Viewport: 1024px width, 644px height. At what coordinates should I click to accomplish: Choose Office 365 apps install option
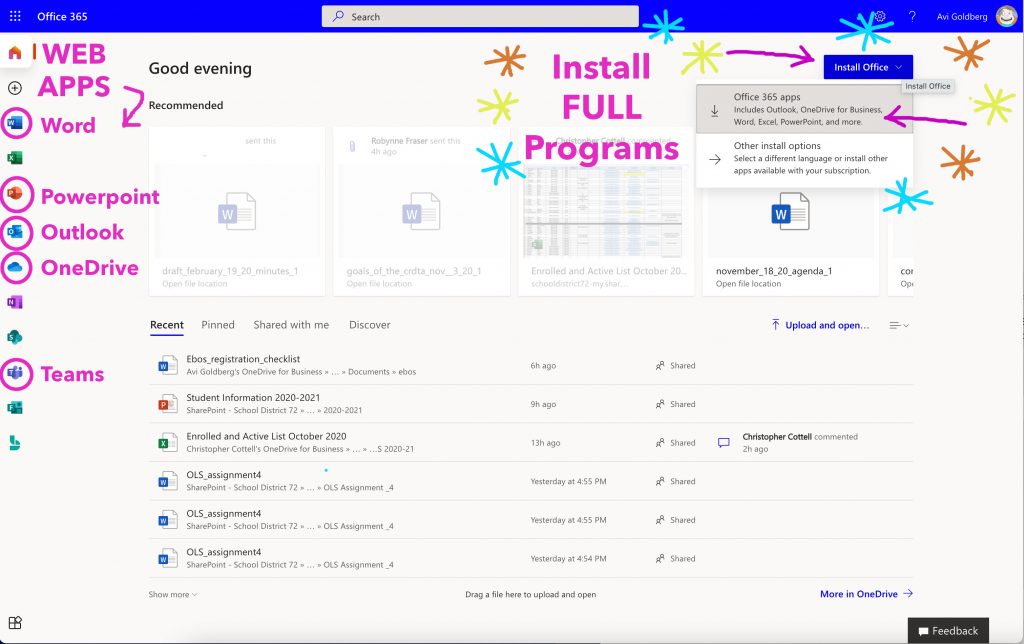click(804, 109)
